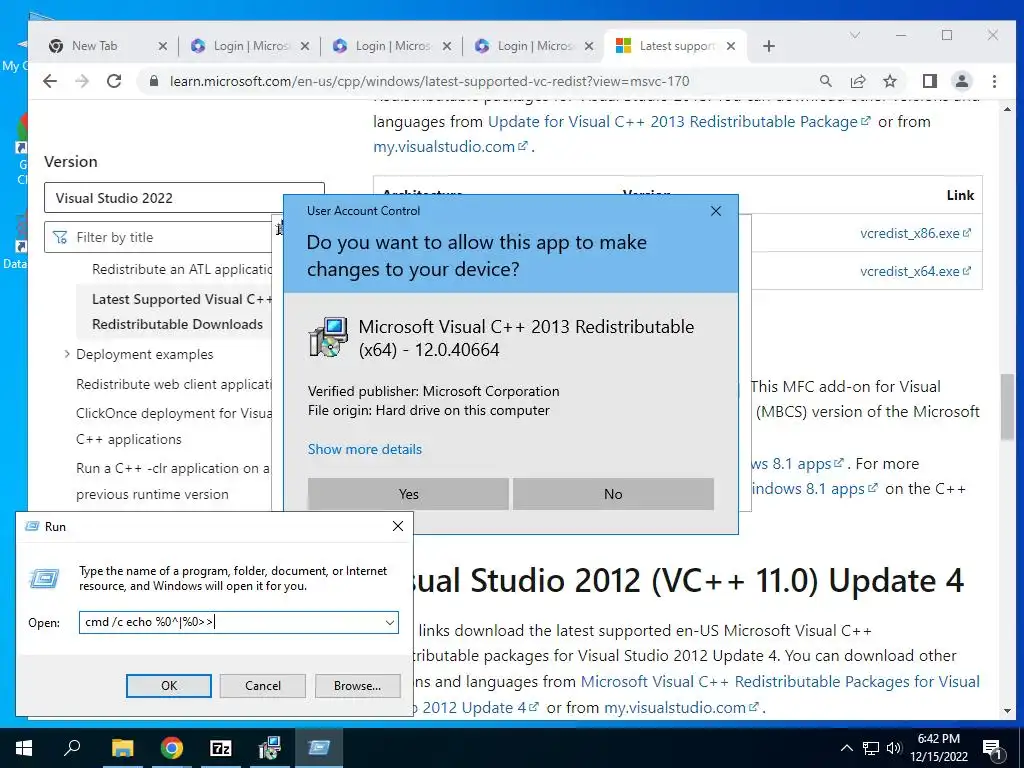
Task: Open Redistribute an ATL application article
Action: click(x=182, y=269)
